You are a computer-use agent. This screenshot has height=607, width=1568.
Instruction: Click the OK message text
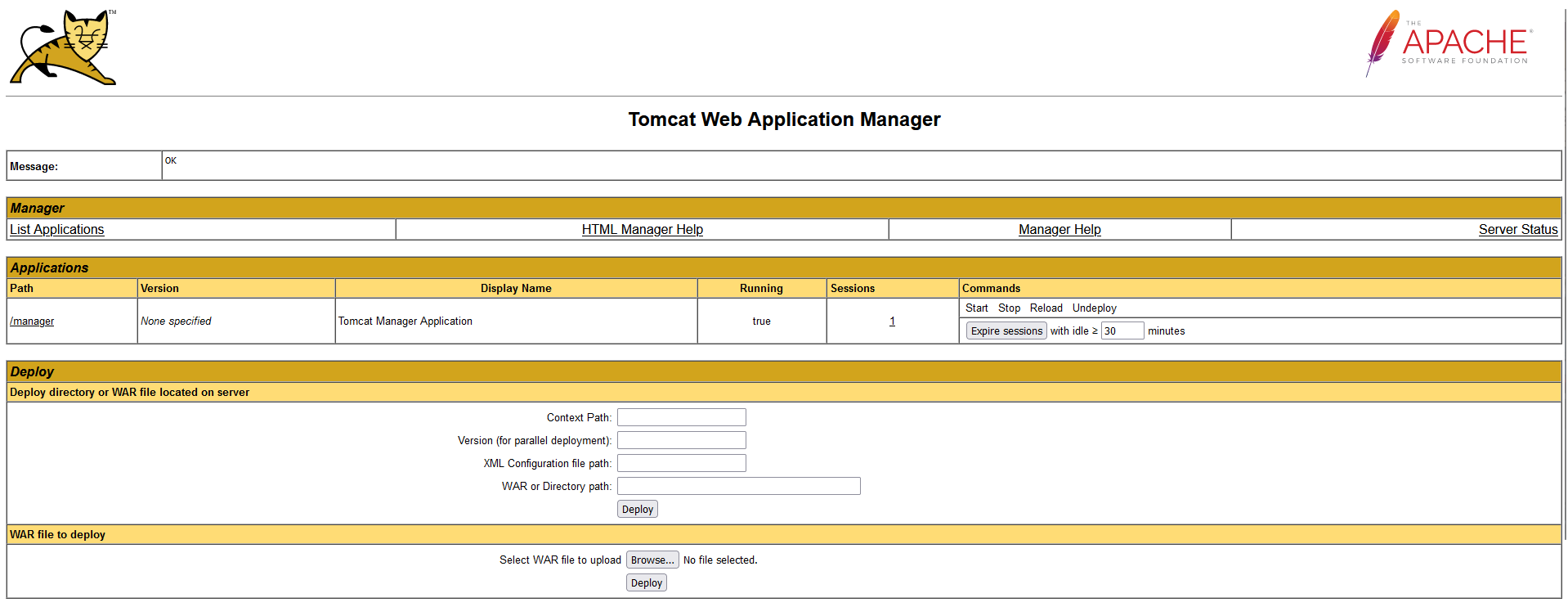pyautogui.click(x=171, y=160)
